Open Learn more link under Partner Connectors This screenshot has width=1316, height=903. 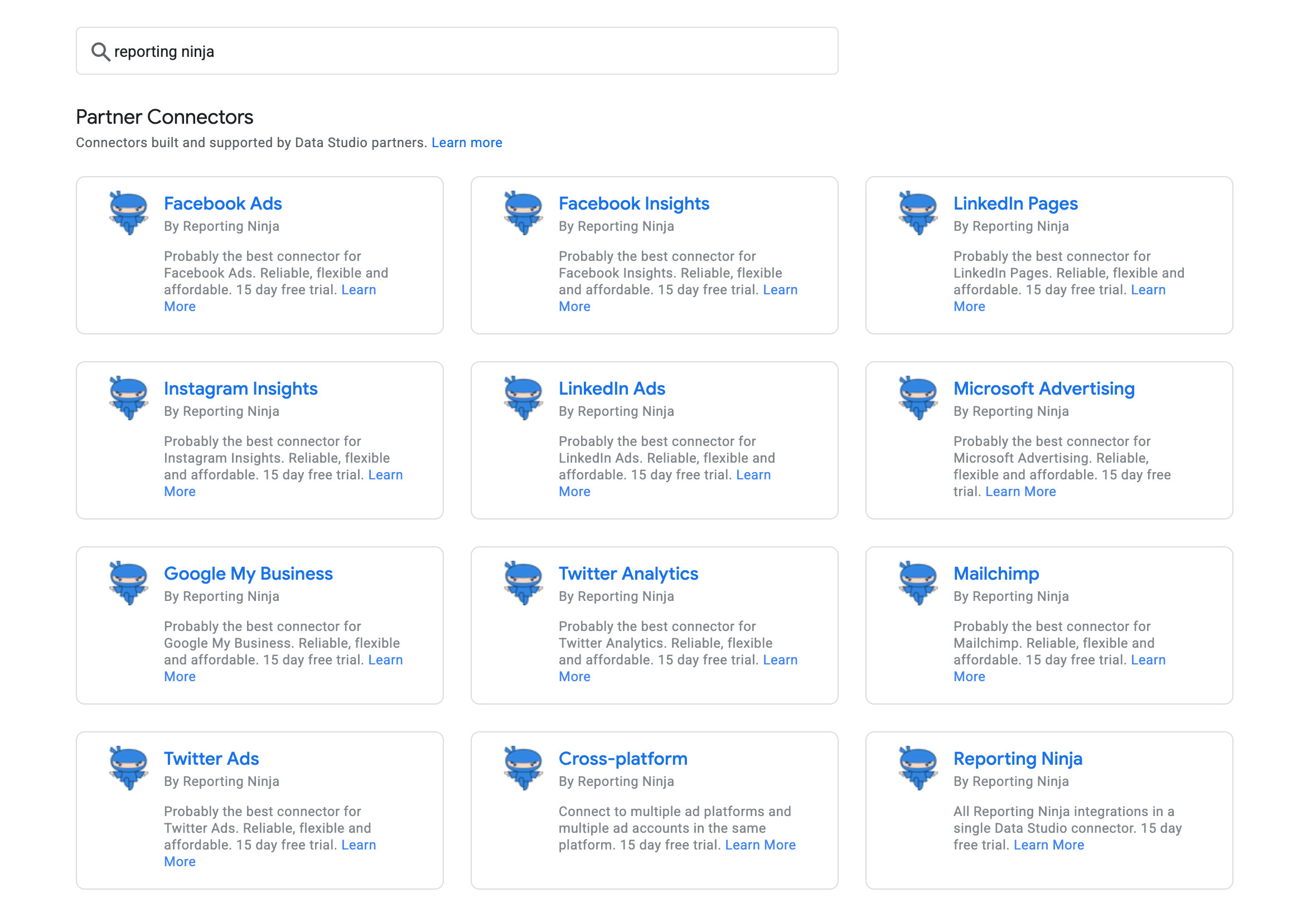coord(467,143)
